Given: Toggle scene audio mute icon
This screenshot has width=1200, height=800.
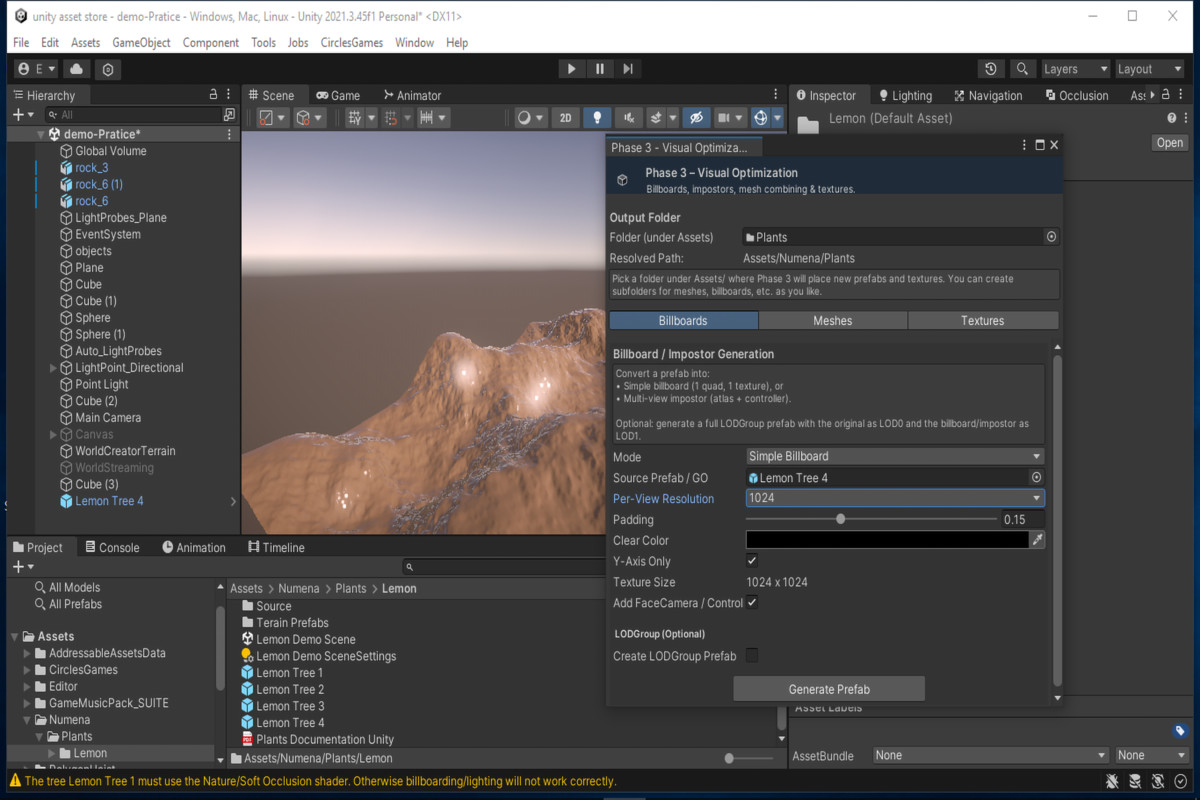Looking at the screenshot, I should tap(628, 118).
